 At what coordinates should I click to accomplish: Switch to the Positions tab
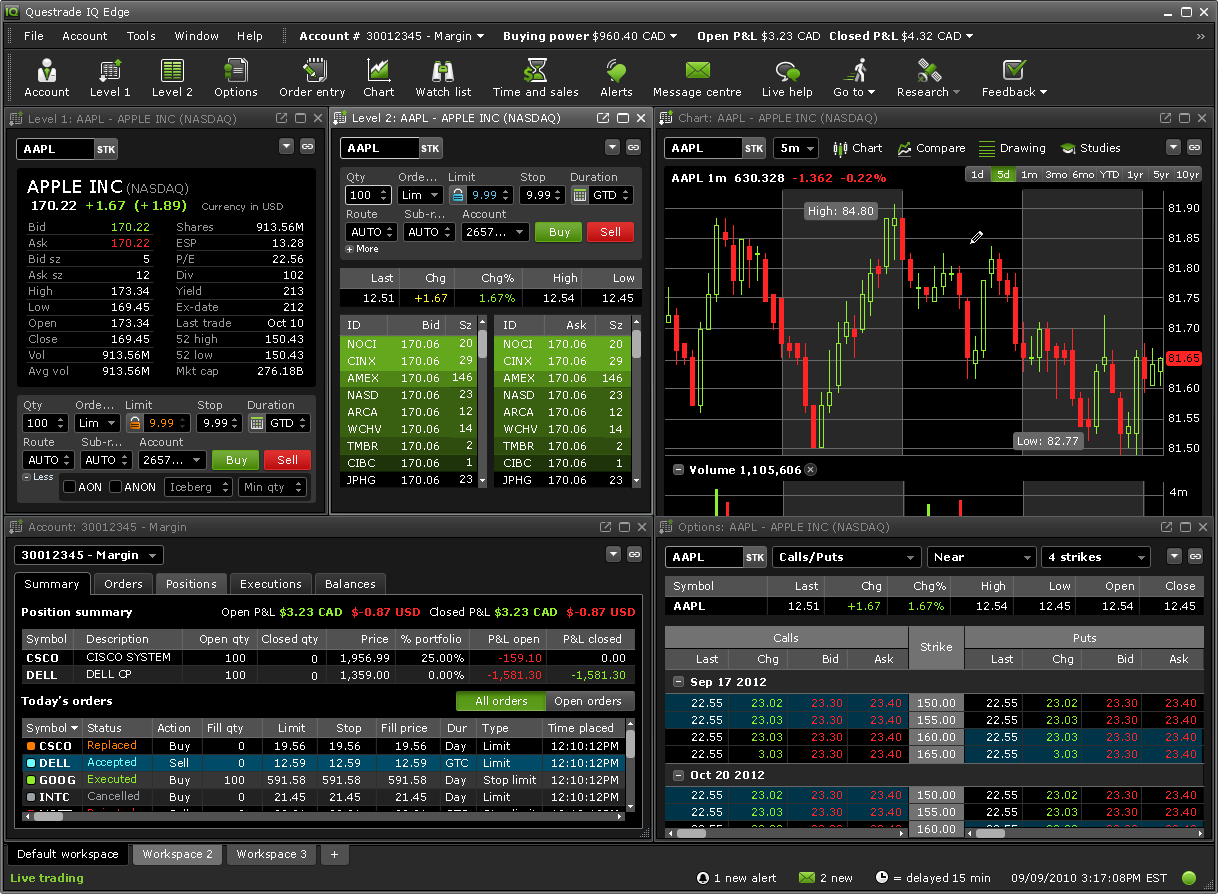tap(191, 584)
